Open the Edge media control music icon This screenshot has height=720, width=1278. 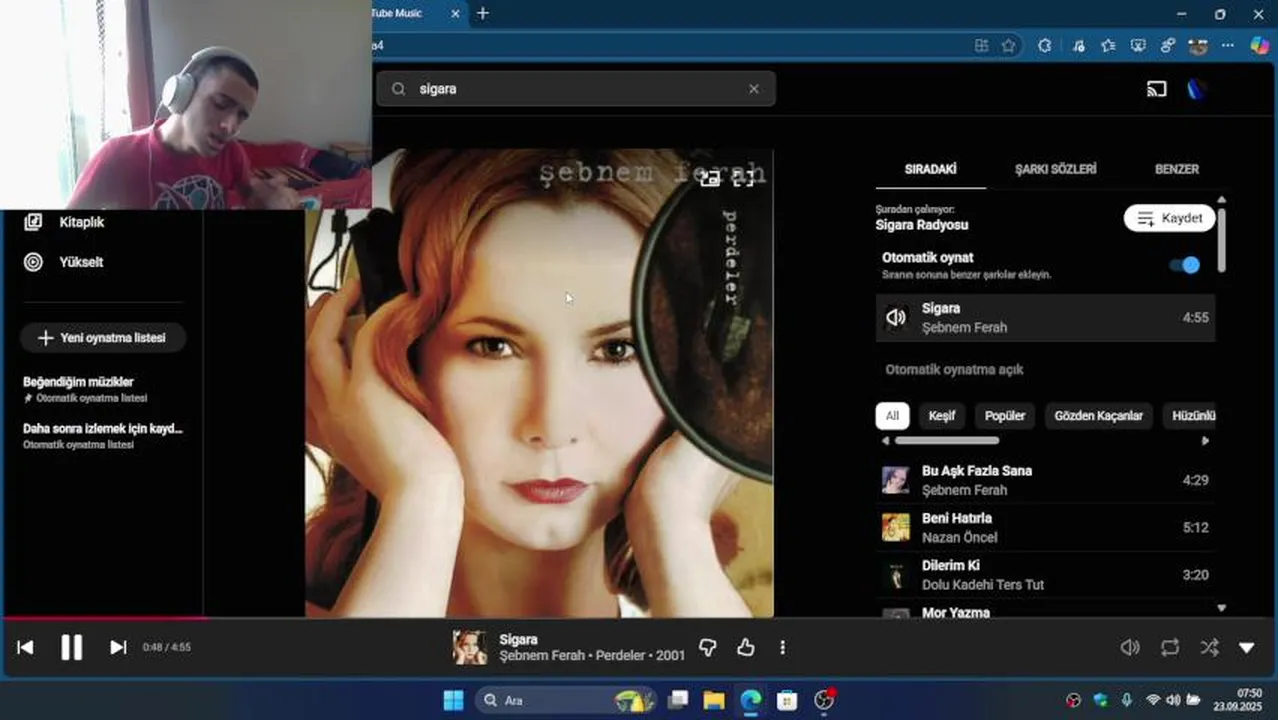pyautogui.click(x=1078, y=46)
